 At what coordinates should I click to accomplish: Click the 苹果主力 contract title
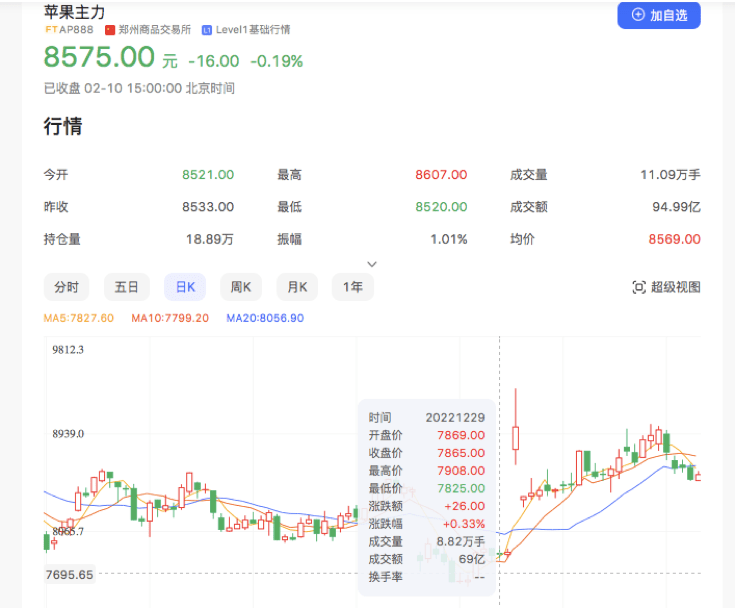click(x=74, y=12)
